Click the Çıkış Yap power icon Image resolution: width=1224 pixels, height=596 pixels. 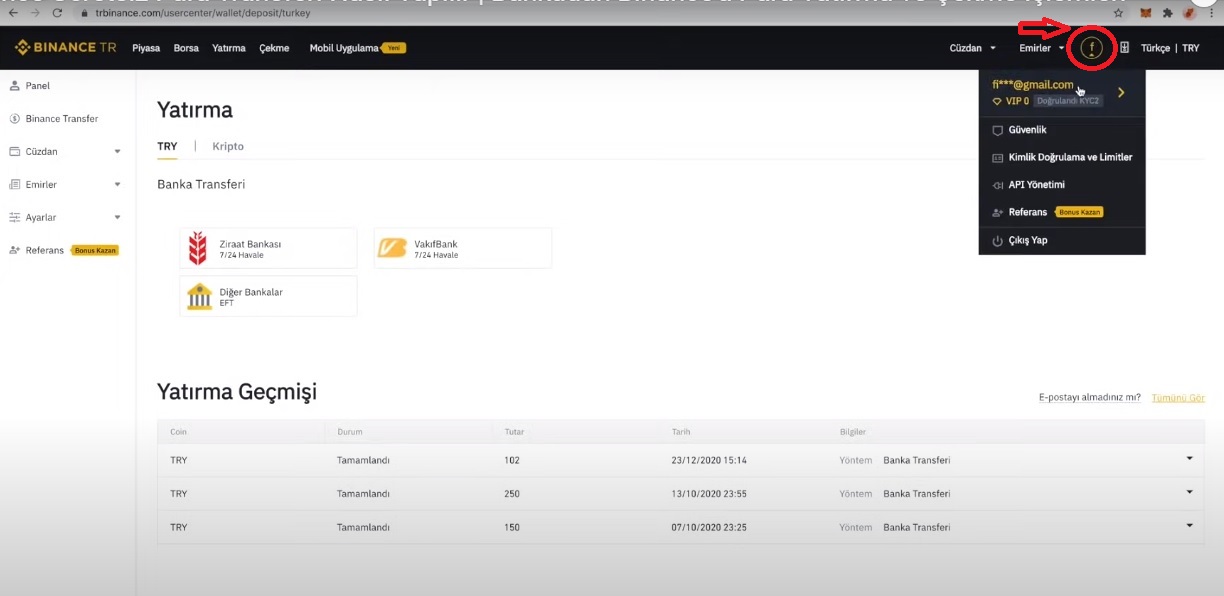pos(997,241)
